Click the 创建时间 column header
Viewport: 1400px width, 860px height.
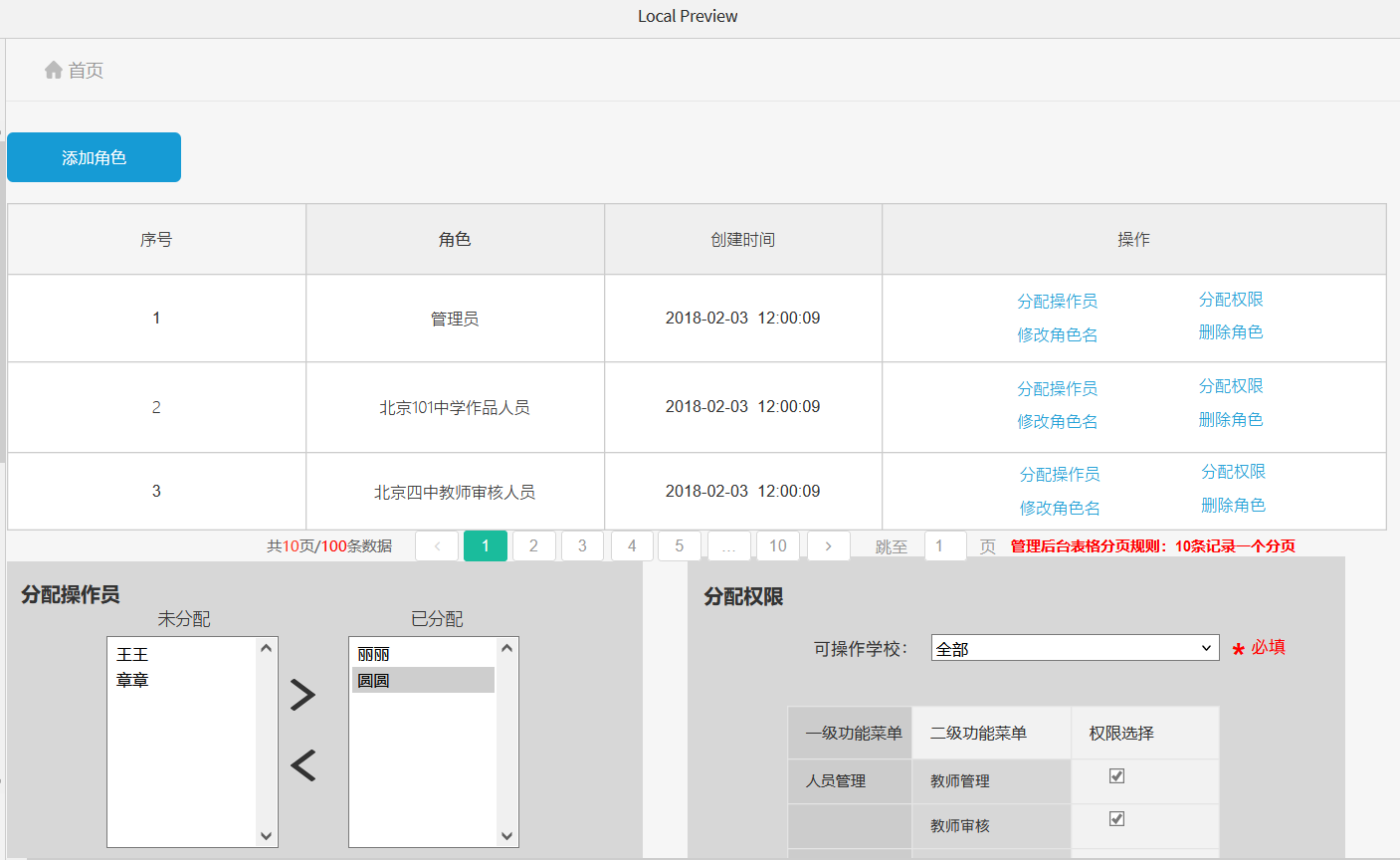coord(742,239)
